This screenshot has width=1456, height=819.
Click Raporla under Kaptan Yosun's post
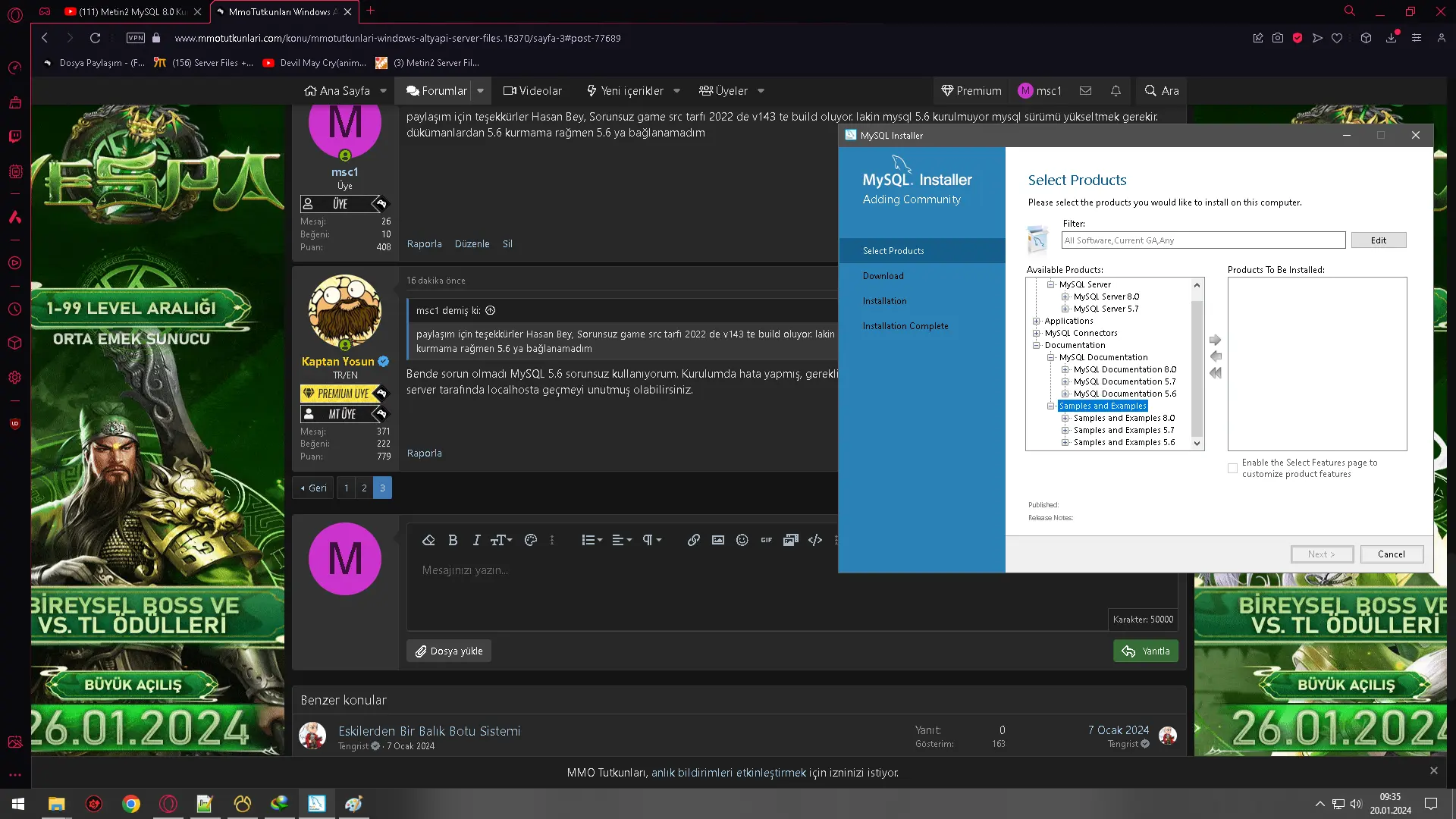point(424,453)
